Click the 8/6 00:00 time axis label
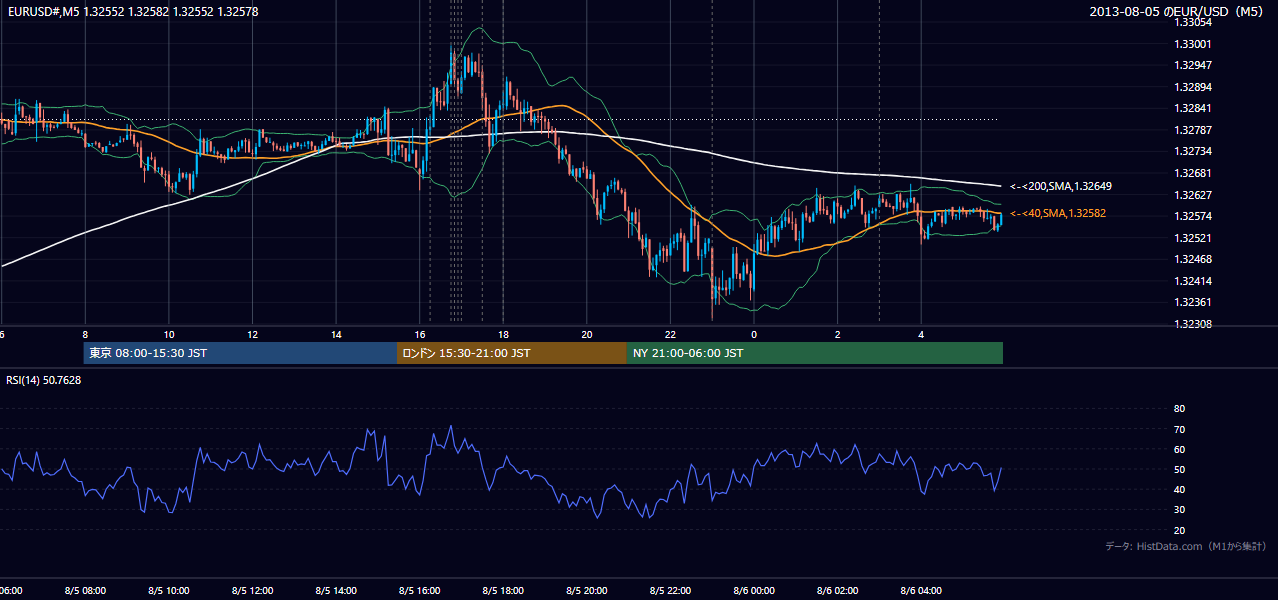This screenshot has height=600, width=1278. pos(754,590)
